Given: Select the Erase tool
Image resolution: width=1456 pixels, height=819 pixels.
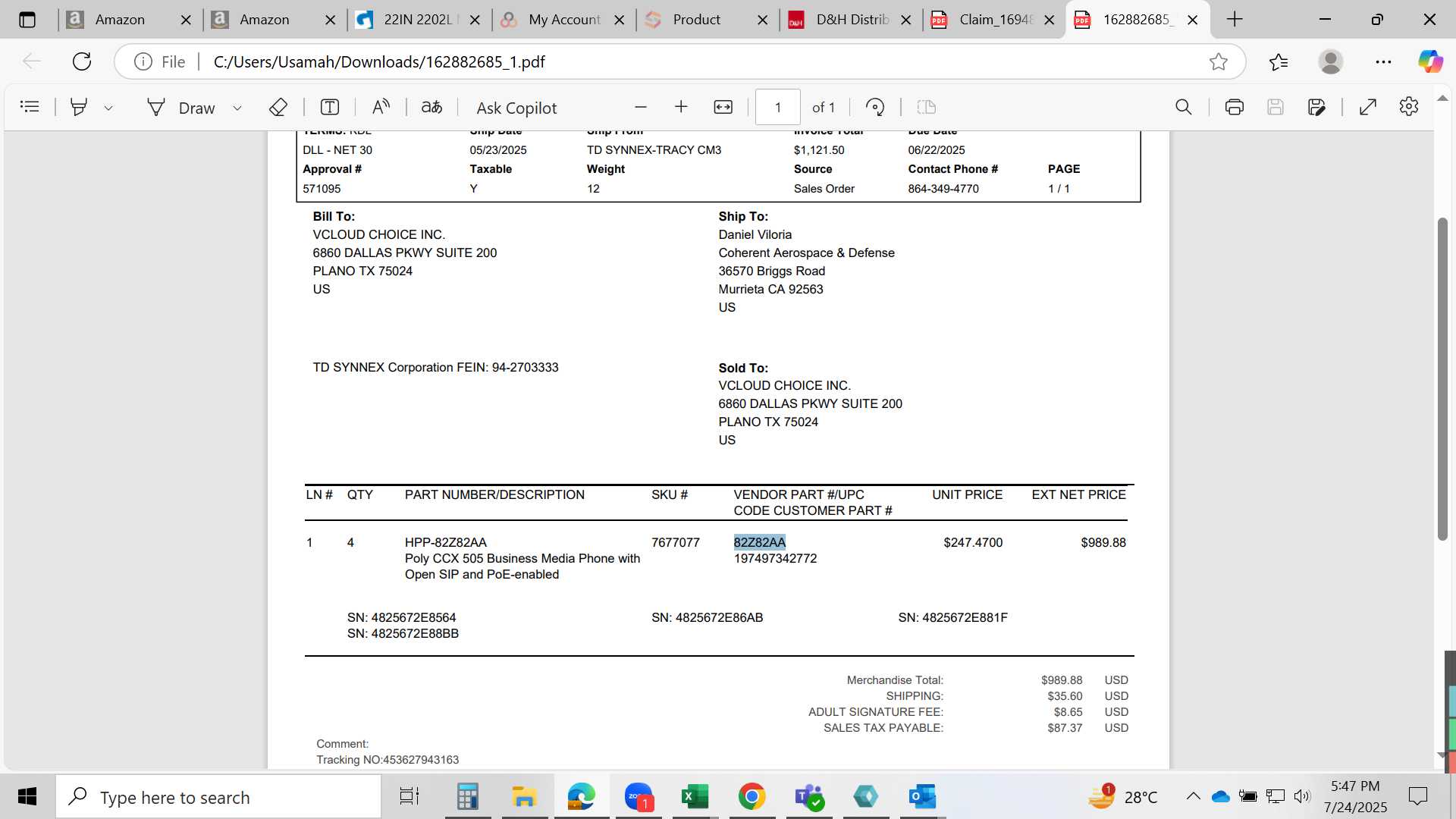Looking at the screenshot, I should click(278, 107).
